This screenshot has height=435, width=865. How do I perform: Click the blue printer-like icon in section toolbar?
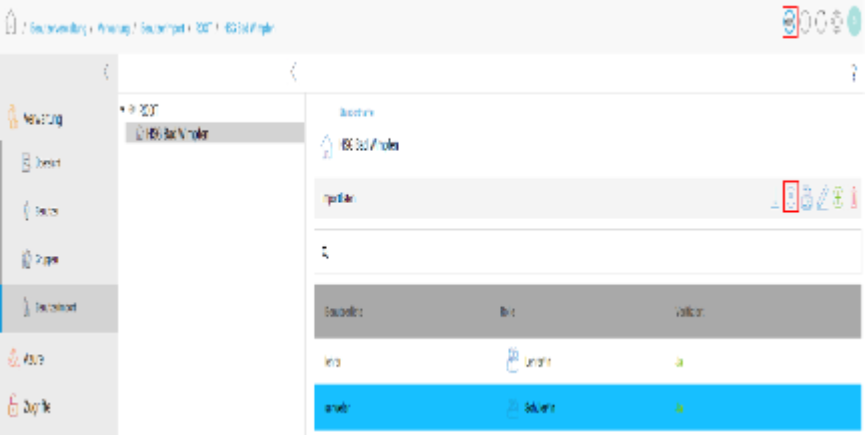pos(806,198)
